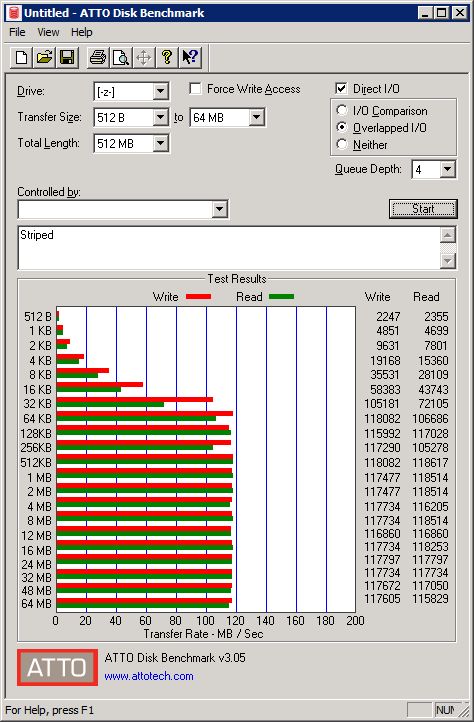This screenshot has height=722, width=474.
Task: Print results using the printer icon
Action: pos(98,58)
